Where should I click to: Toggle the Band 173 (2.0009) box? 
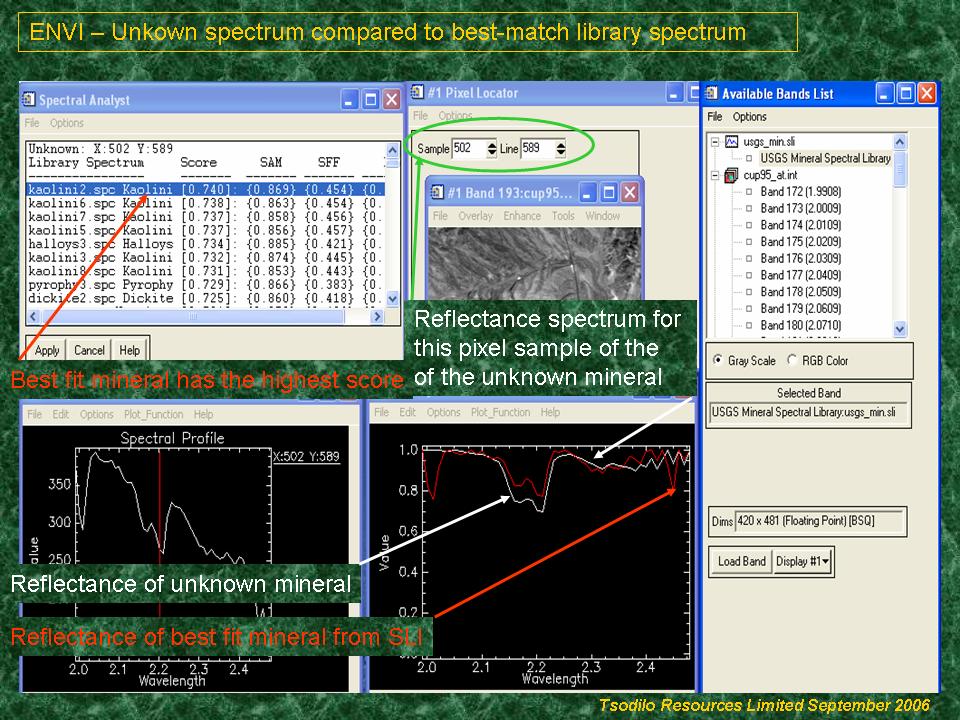point(748,208)
